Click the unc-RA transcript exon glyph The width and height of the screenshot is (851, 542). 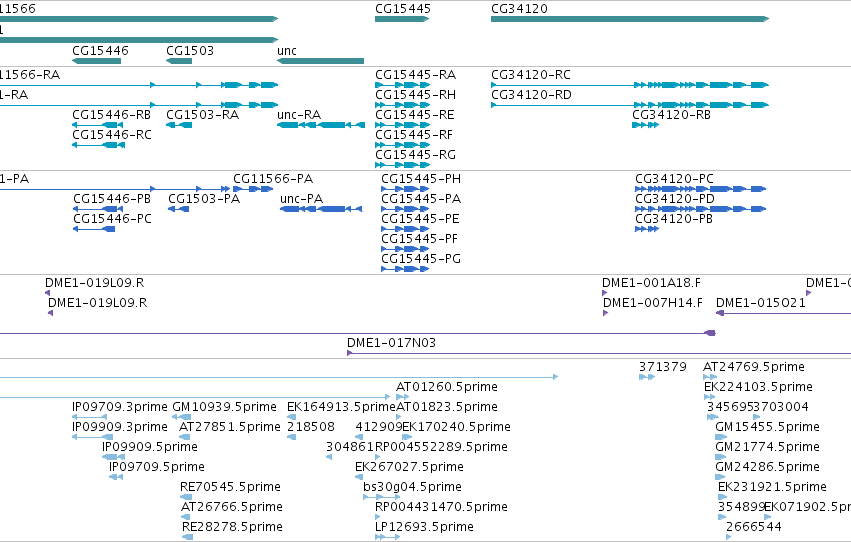(x=321, y=125)
